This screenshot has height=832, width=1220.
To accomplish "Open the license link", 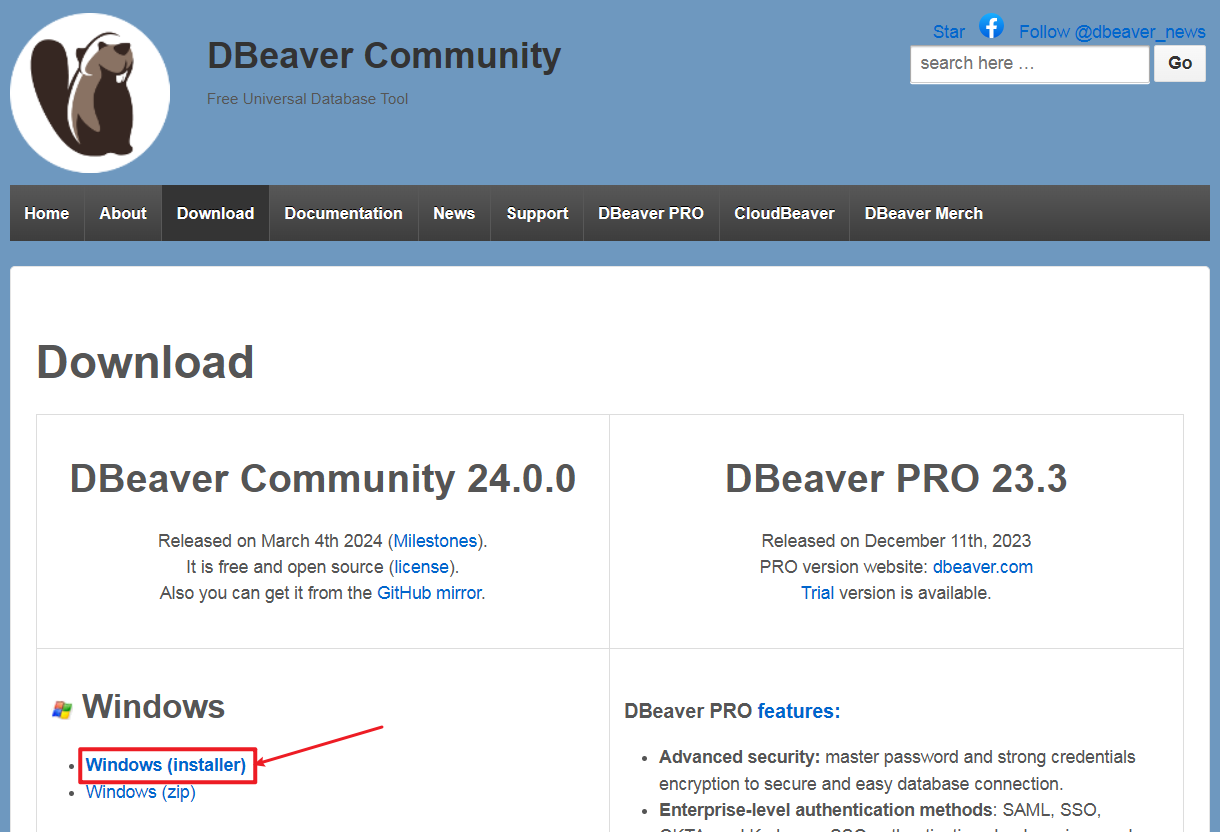I will tap(422, 567).
